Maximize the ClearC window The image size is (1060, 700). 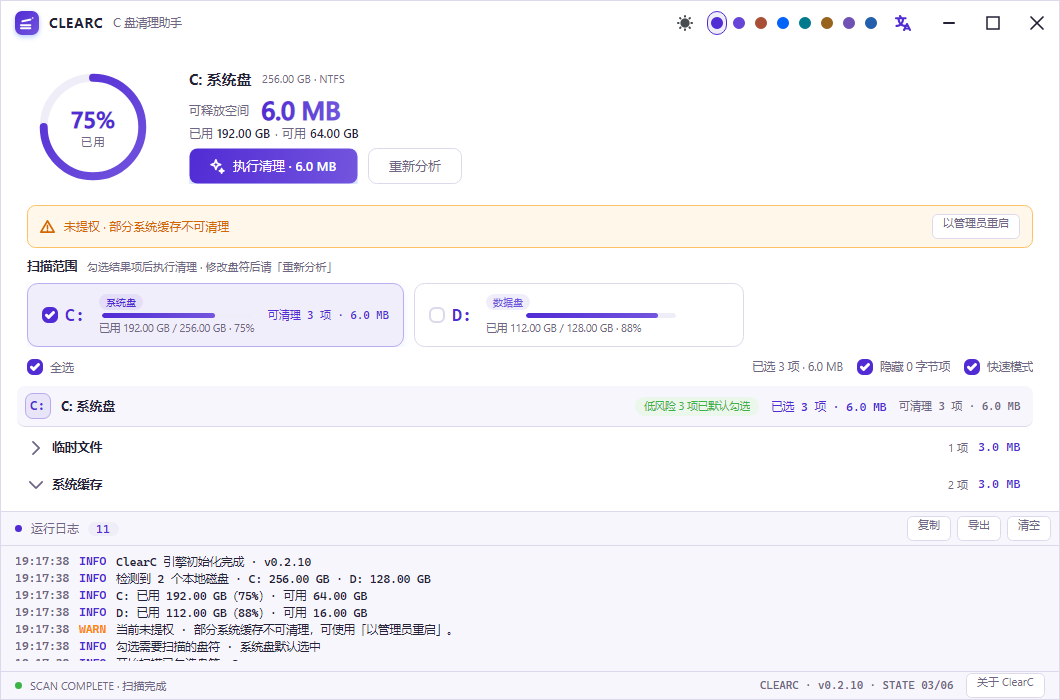993,23
